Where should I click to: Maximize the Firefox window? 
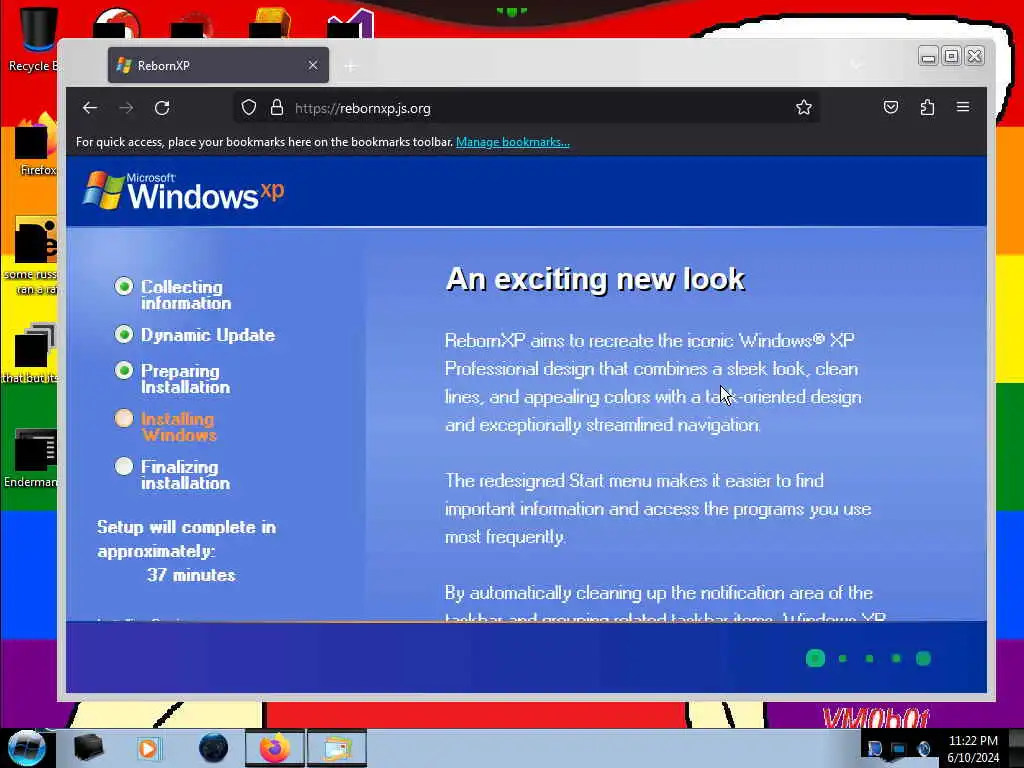[952, 57]
